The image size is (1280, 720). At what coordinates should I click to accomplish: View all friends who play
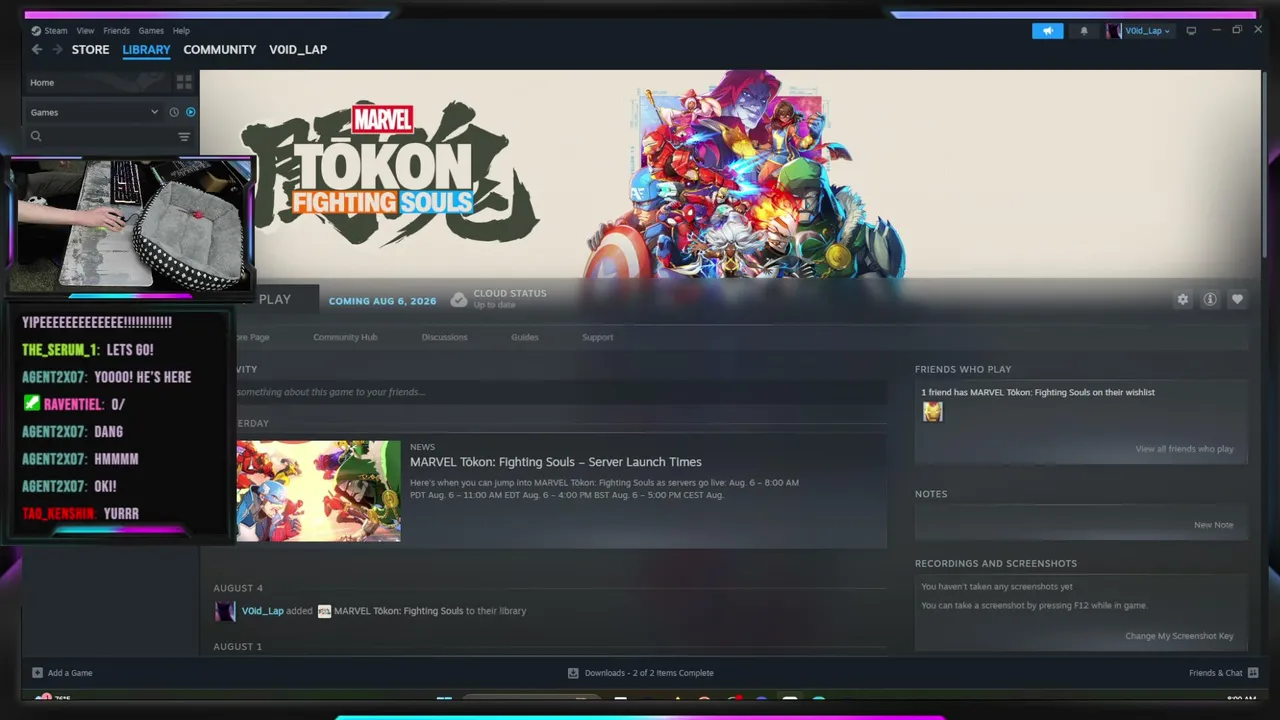pyautogui.click(x=1184, y=449)
